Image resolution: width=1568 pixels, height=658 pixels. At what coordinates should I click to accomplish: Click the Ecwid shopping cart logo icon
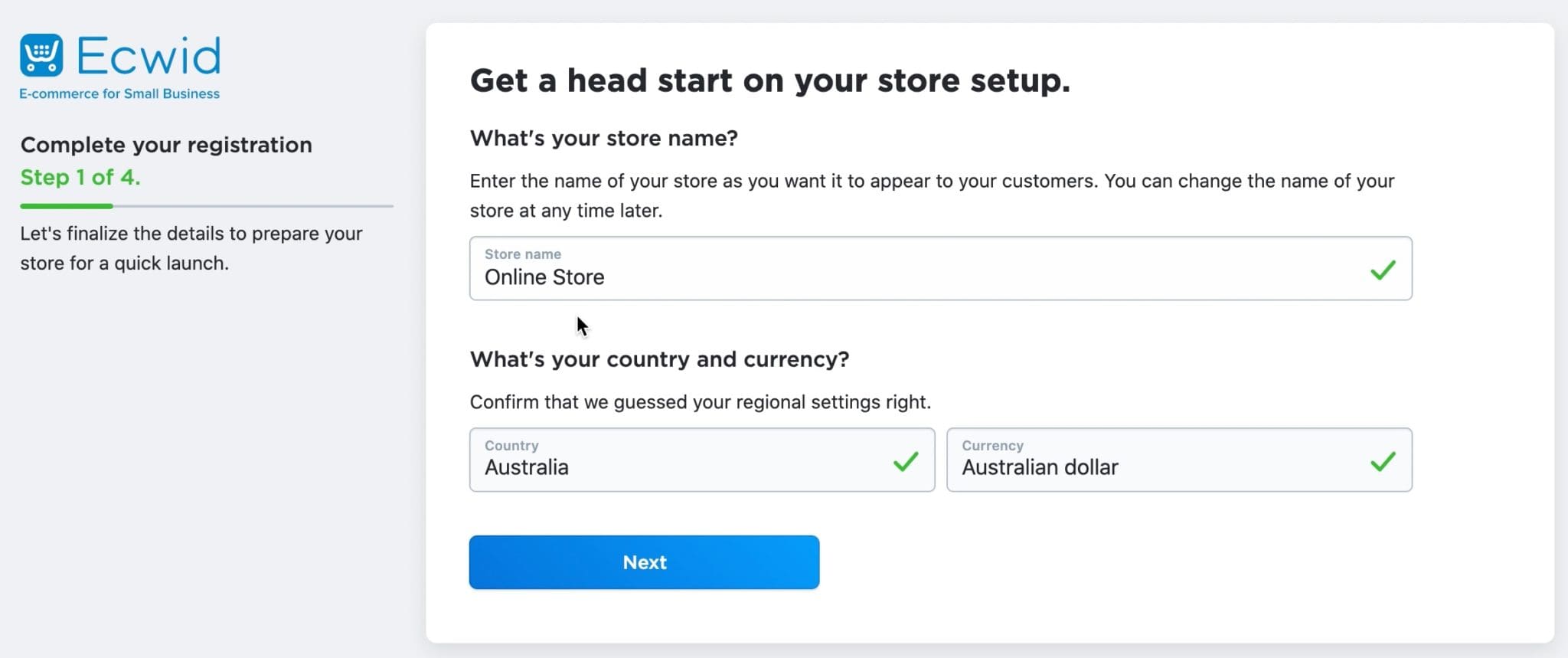coord(41,55)
